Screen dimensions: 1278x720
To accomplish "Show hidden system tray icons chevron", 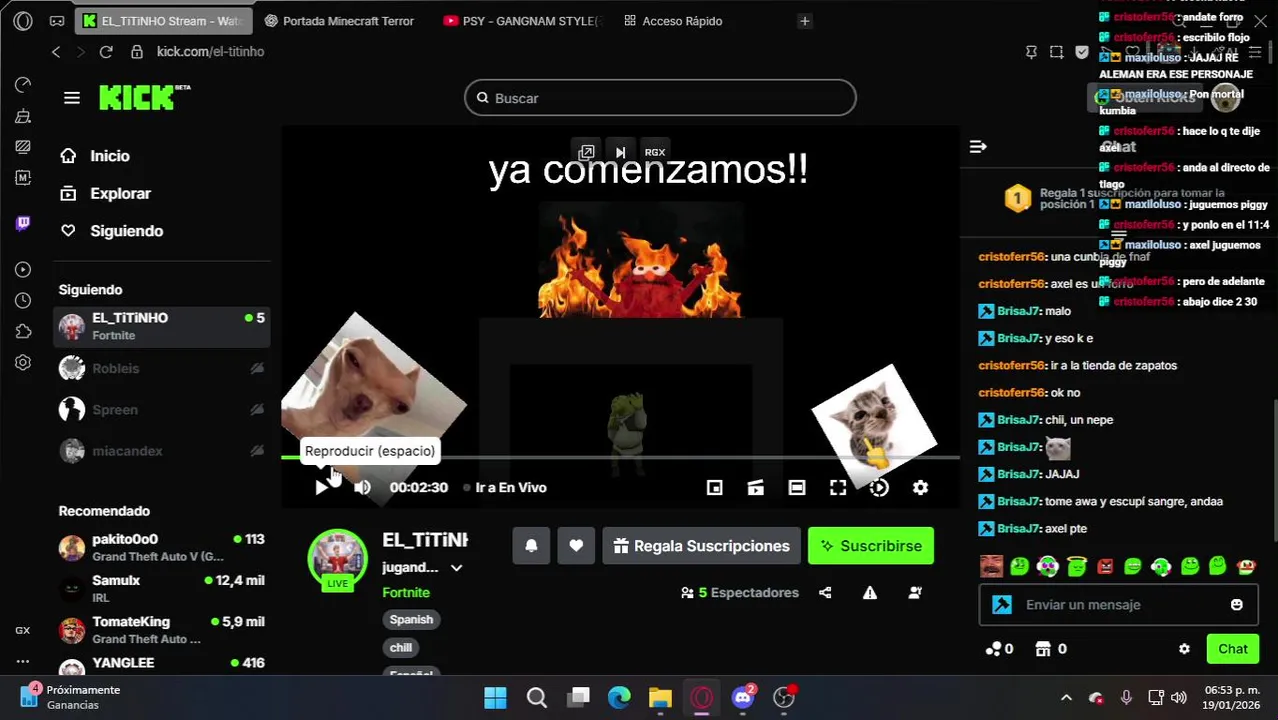I will tap(1066, 697).
